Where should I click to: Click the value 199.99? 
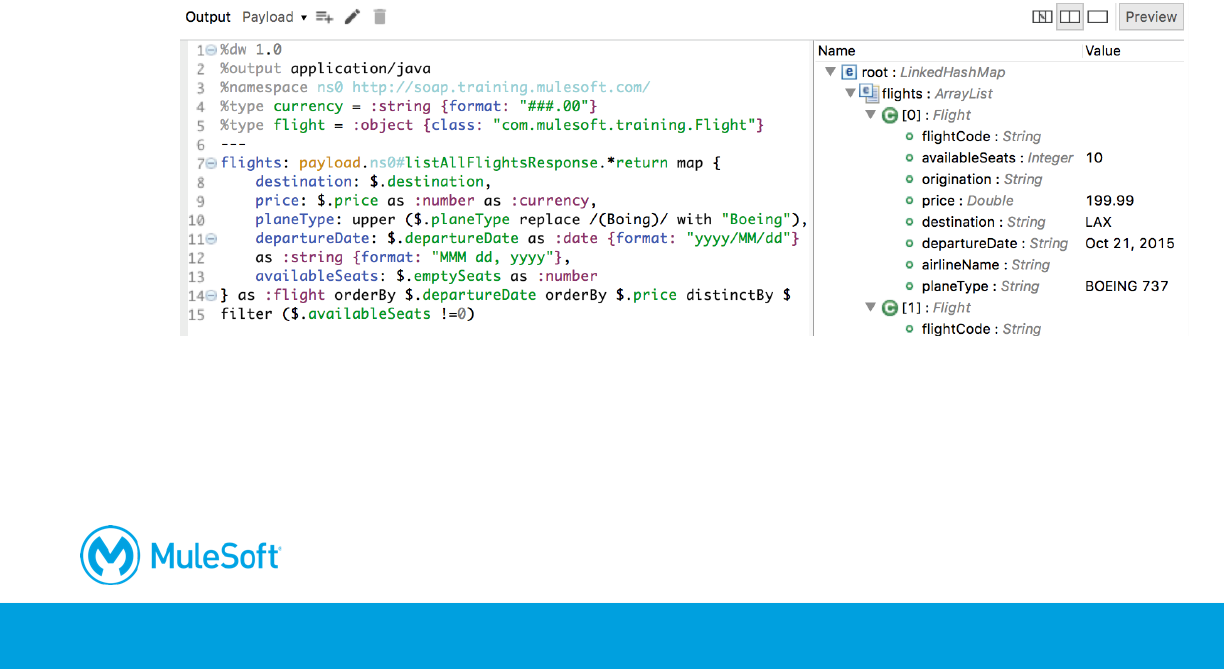click(x=1109, y=201)
